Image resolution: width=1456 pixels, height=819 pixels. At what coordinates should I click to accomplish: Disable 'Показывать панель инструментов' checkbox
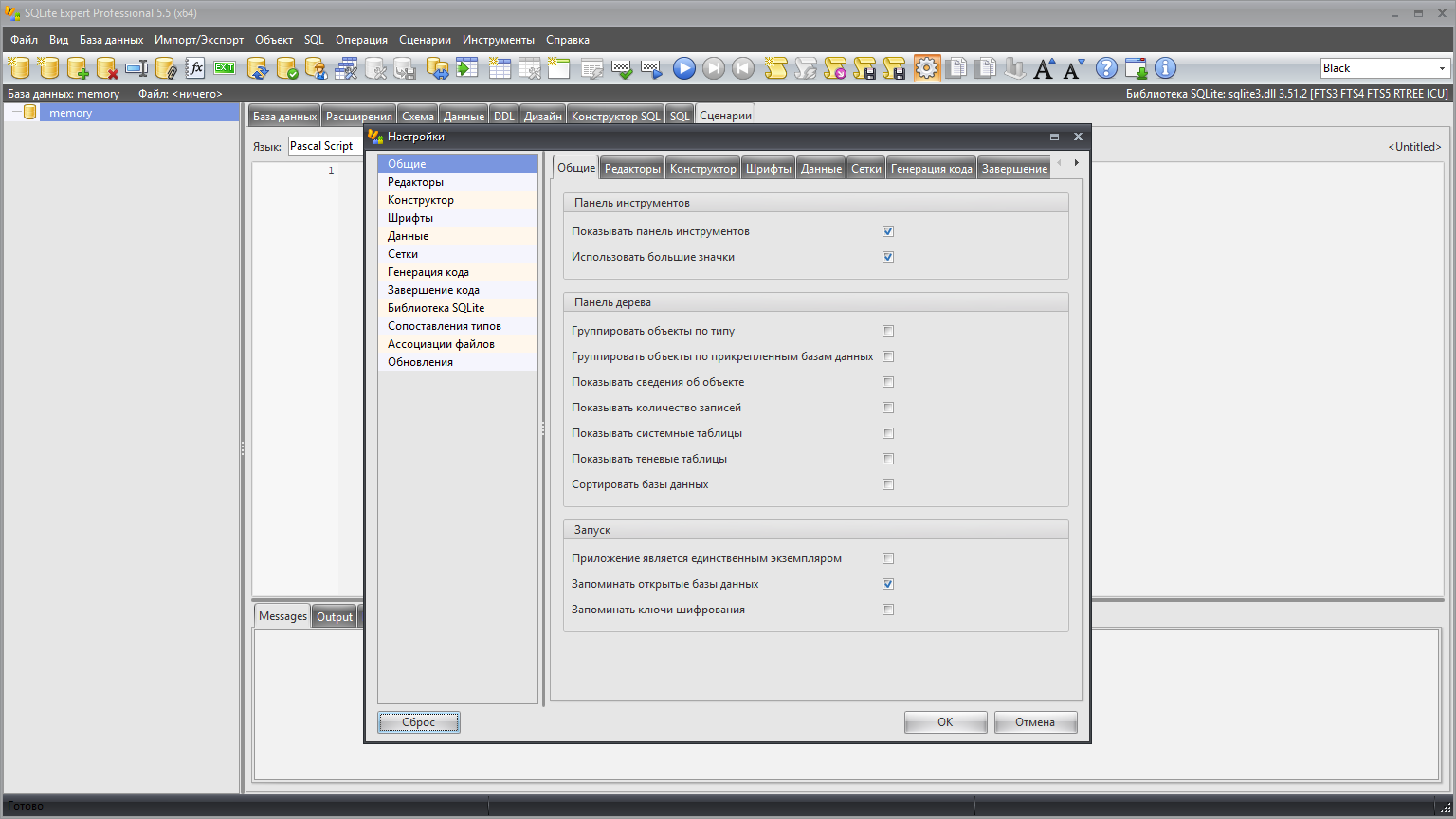[888, 231]
